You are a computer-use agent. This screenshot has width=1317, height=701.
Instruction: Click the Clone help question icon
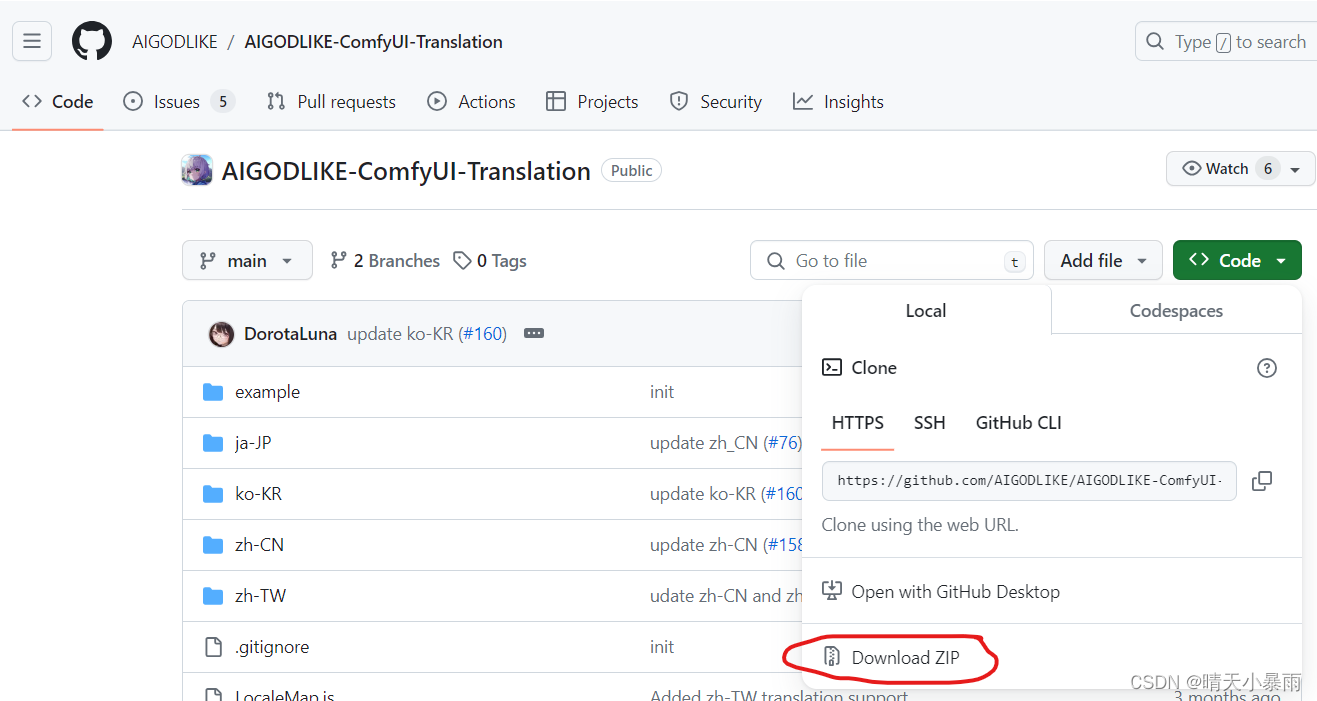point(1267,368)
